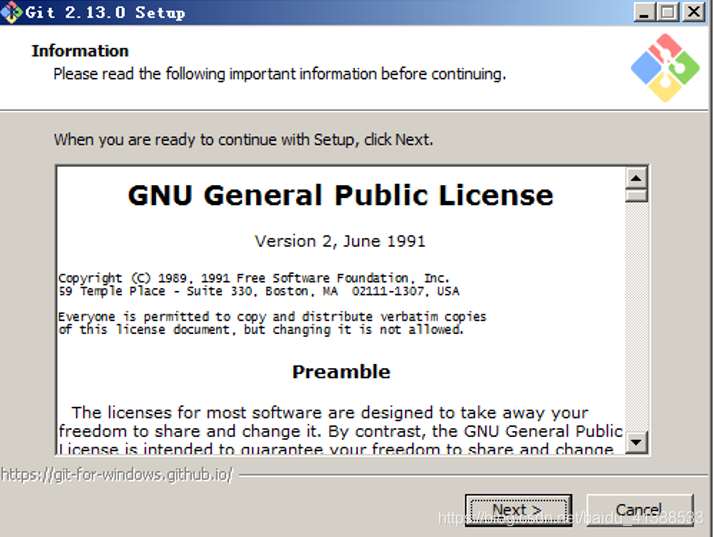The height and width of the screenshot is (537, 714).
Task: Click the 'GNU General Public License' heading
Action: click(x=341, y=195)
